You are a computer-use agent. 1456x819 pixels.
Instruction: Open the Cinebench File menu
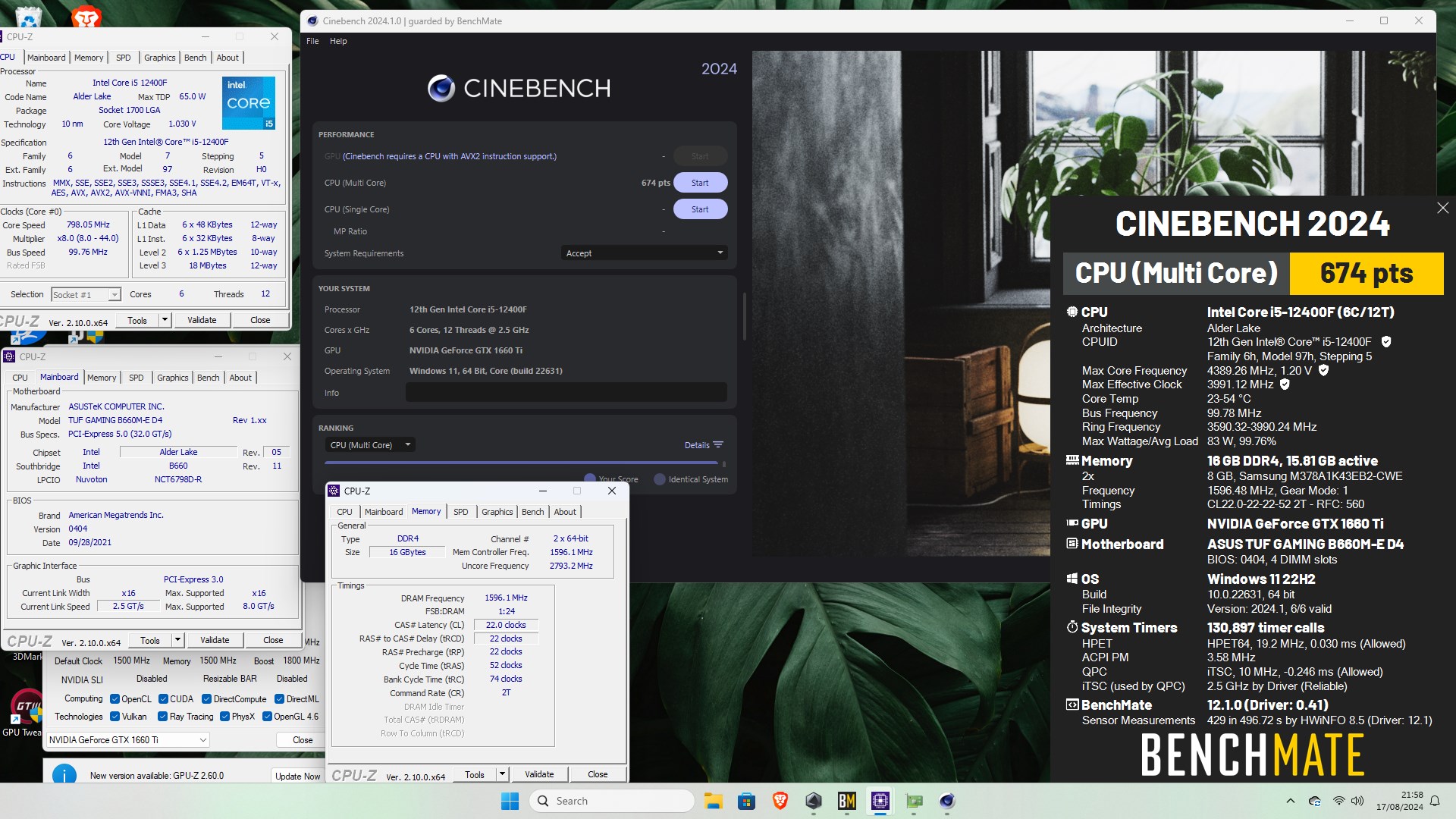pyautogui.click(x=312, y=41)
